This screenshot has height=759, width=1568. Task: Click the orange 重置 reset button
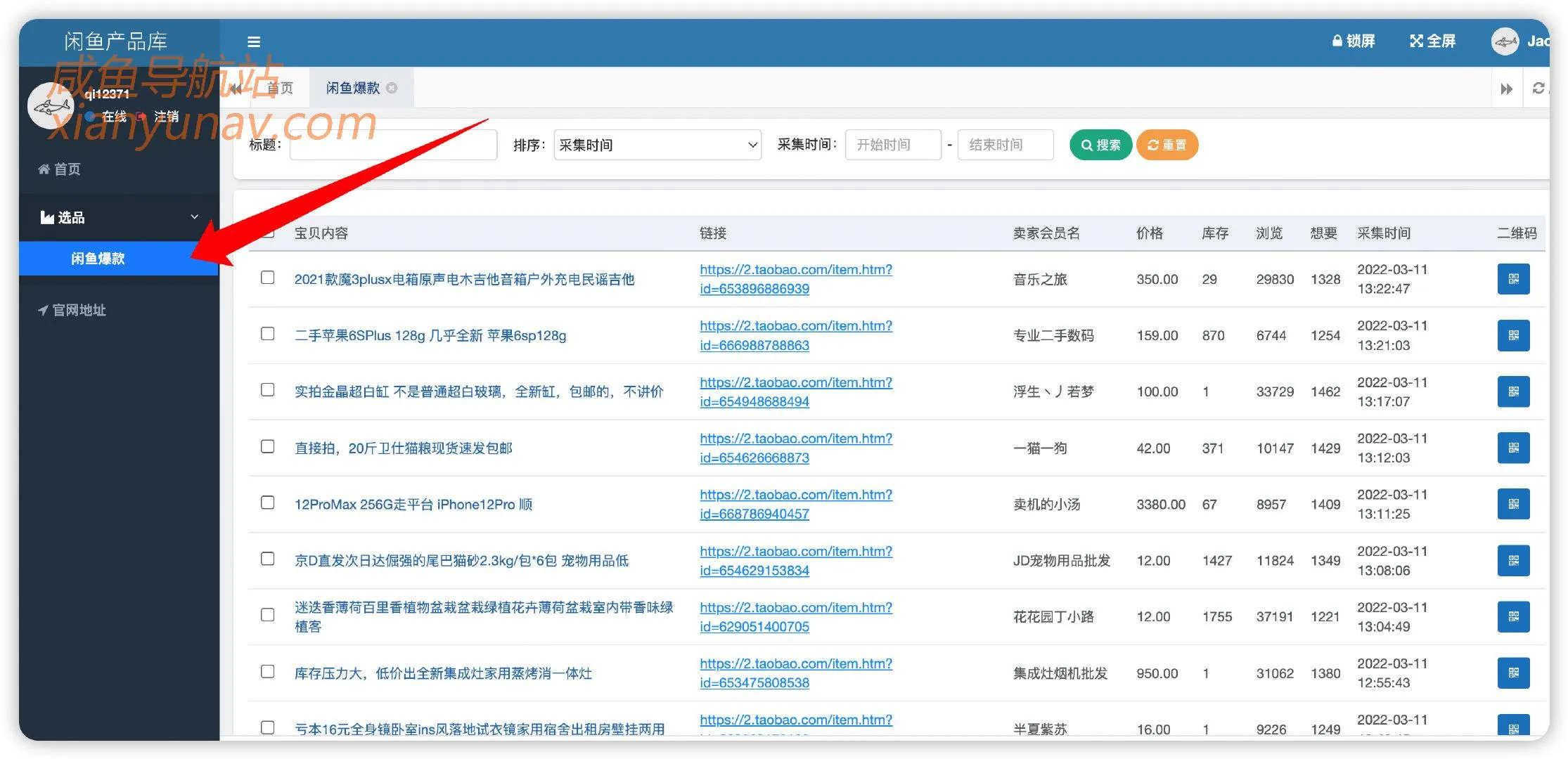1167,145
